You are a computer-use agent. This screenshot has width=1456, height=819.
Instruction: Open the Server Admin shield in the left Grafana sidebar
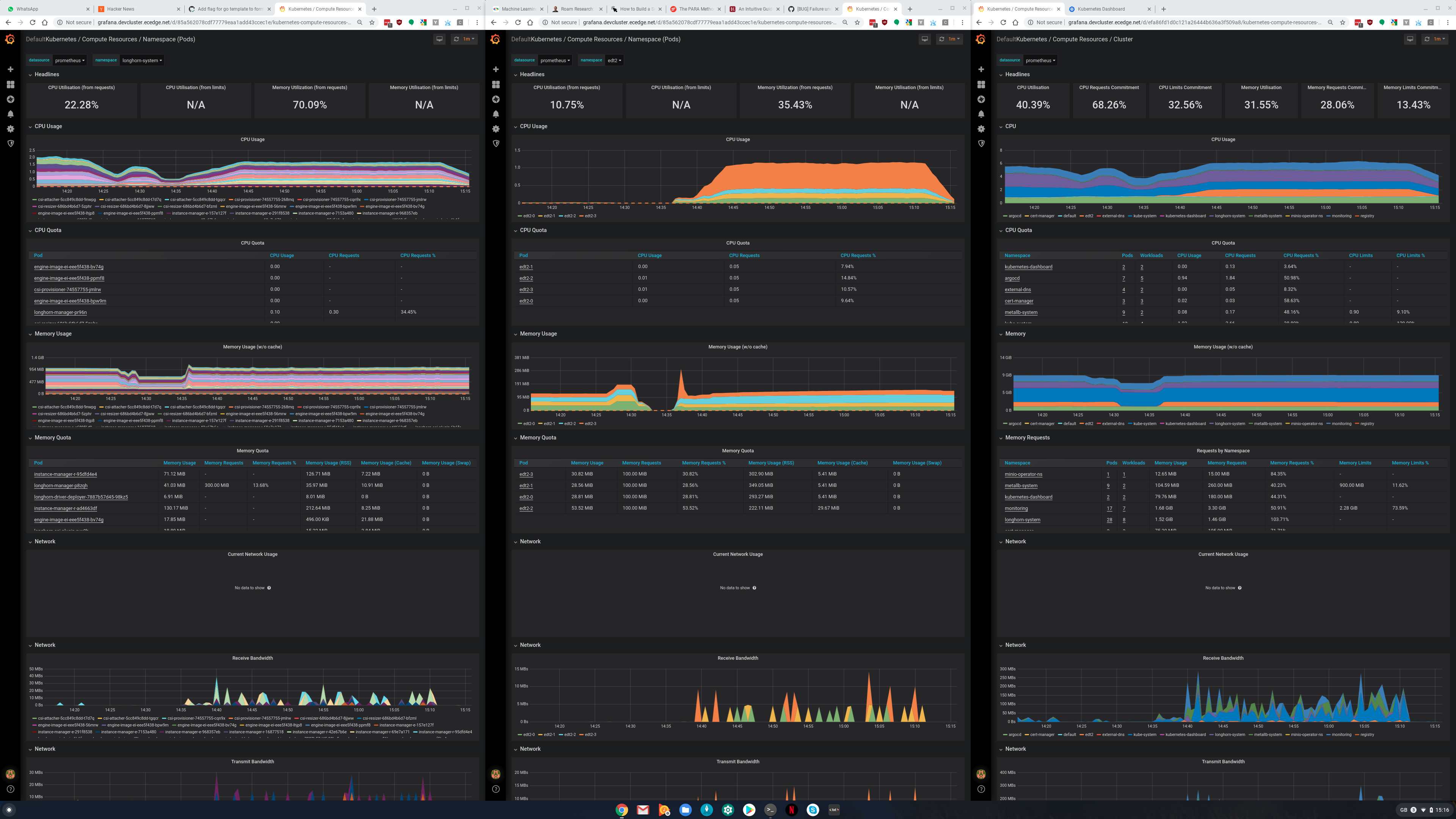[x=10, y=144]
